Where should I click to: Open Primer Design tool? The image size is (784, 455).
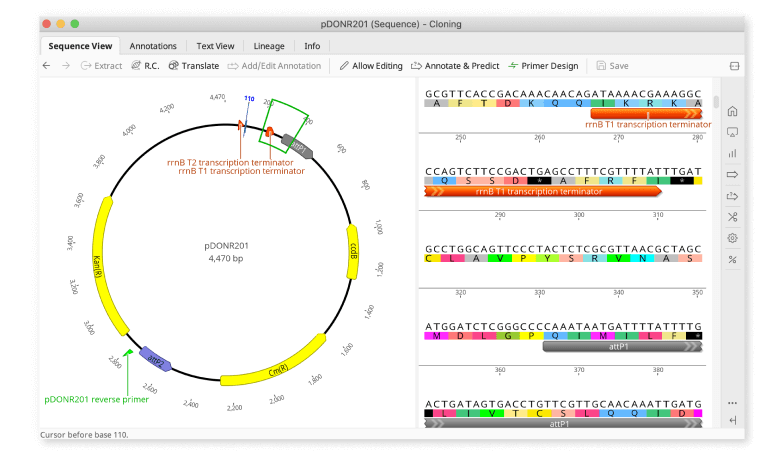point(543,66)
